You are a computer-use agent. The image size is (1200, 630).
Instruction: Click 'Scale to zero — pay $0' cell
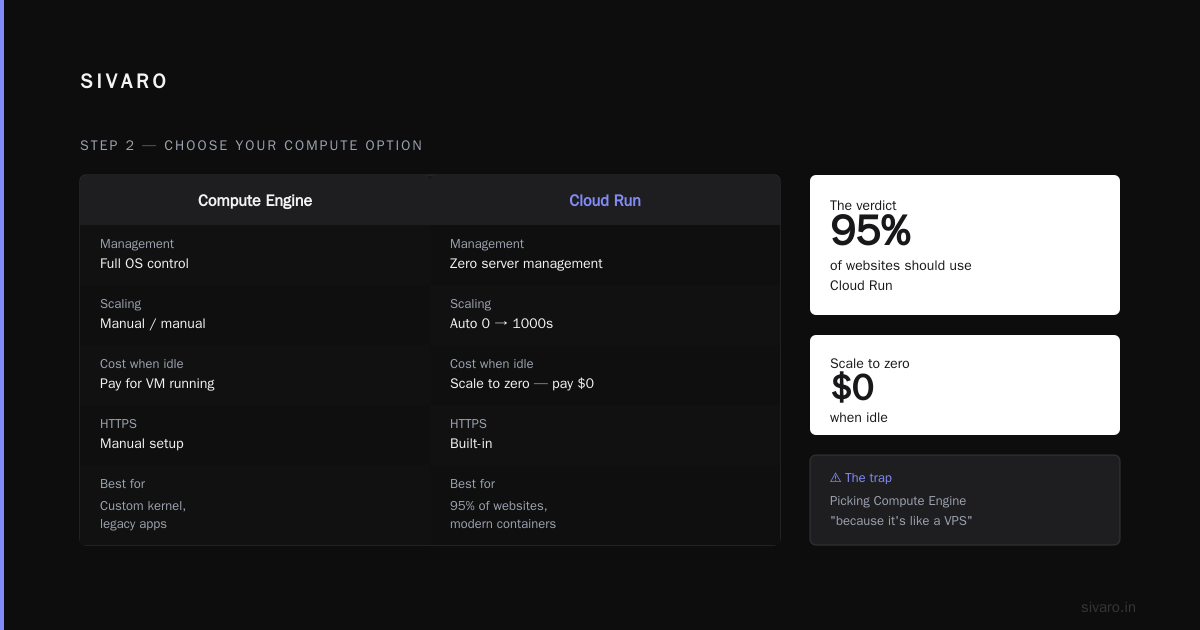[522, 384]
